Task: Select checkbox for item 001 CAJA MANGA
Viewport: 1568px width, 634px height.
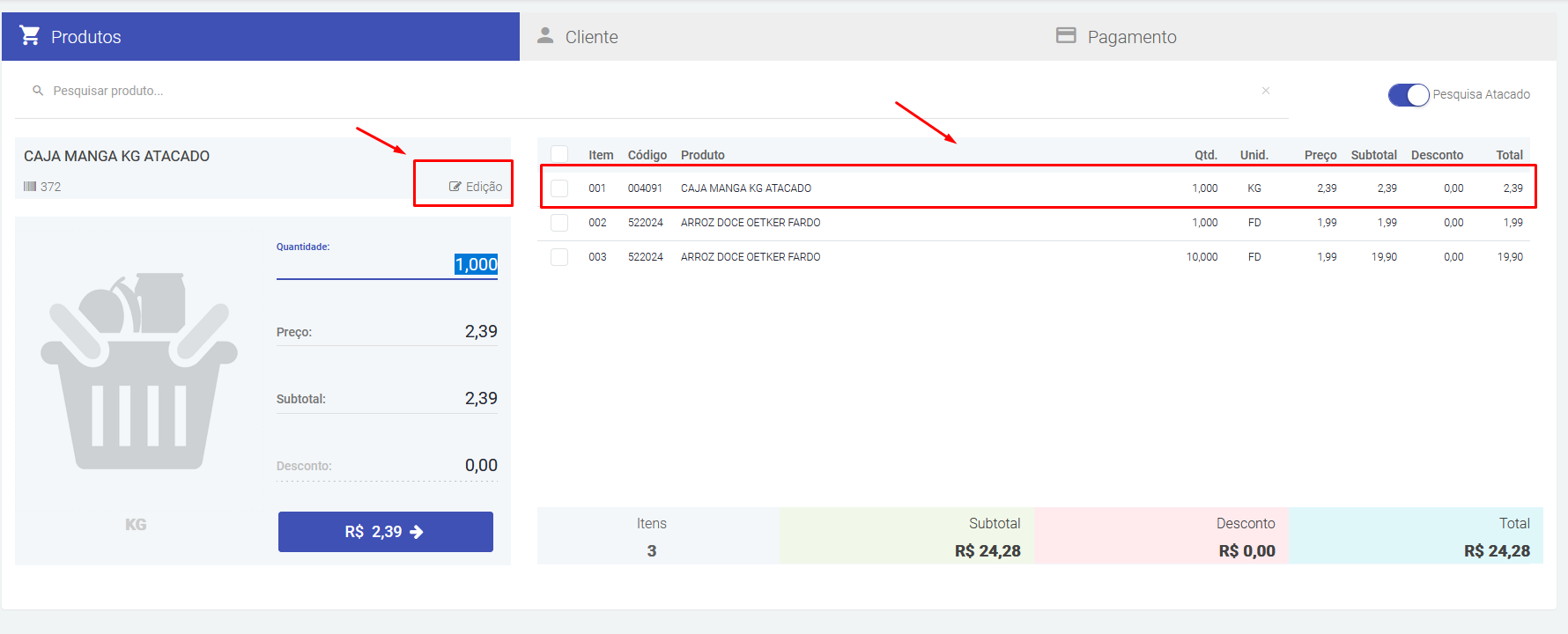Action: click(559, 188)
